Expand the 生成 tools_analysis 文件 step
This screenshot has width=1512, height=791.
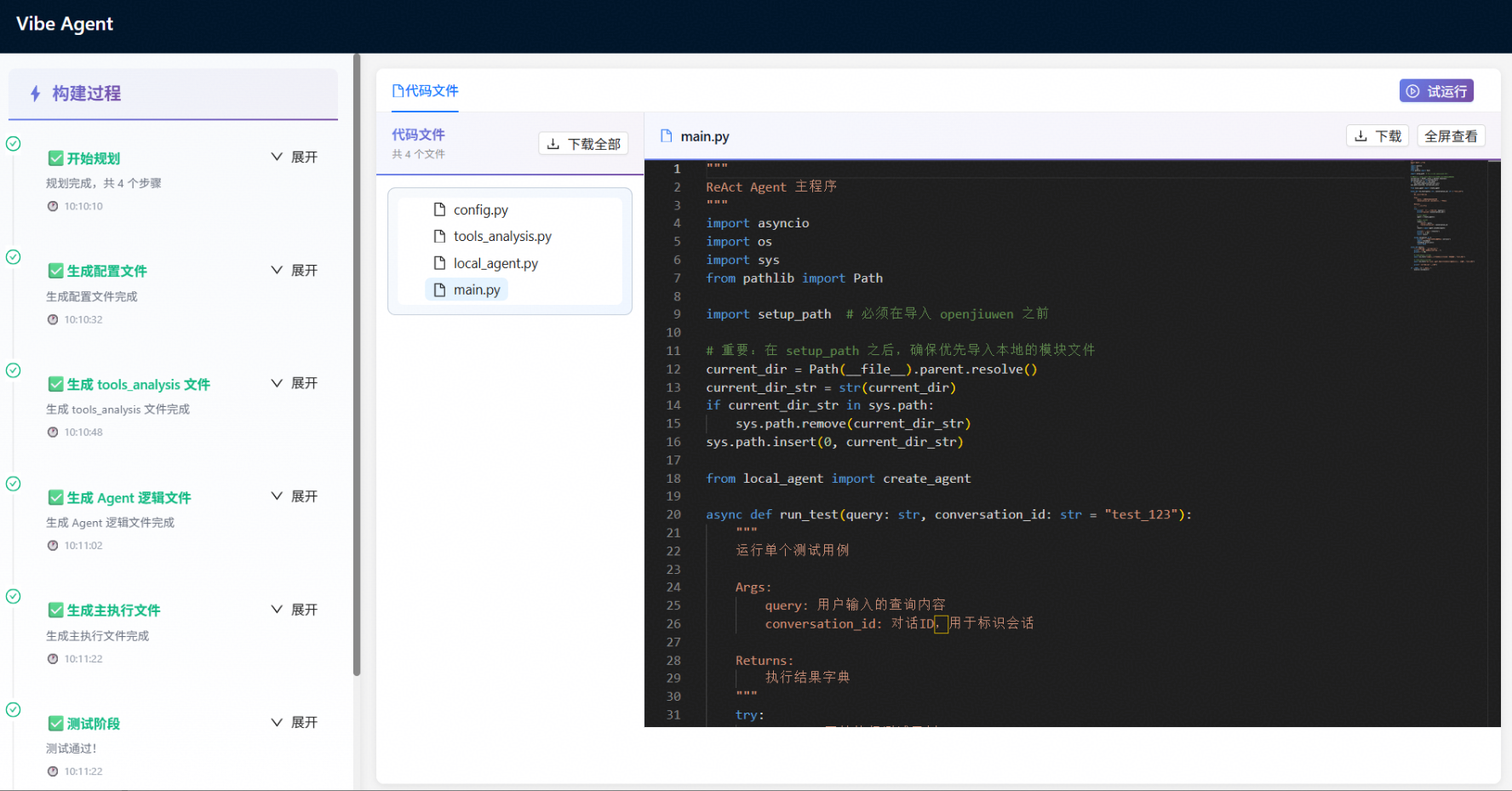295,383
